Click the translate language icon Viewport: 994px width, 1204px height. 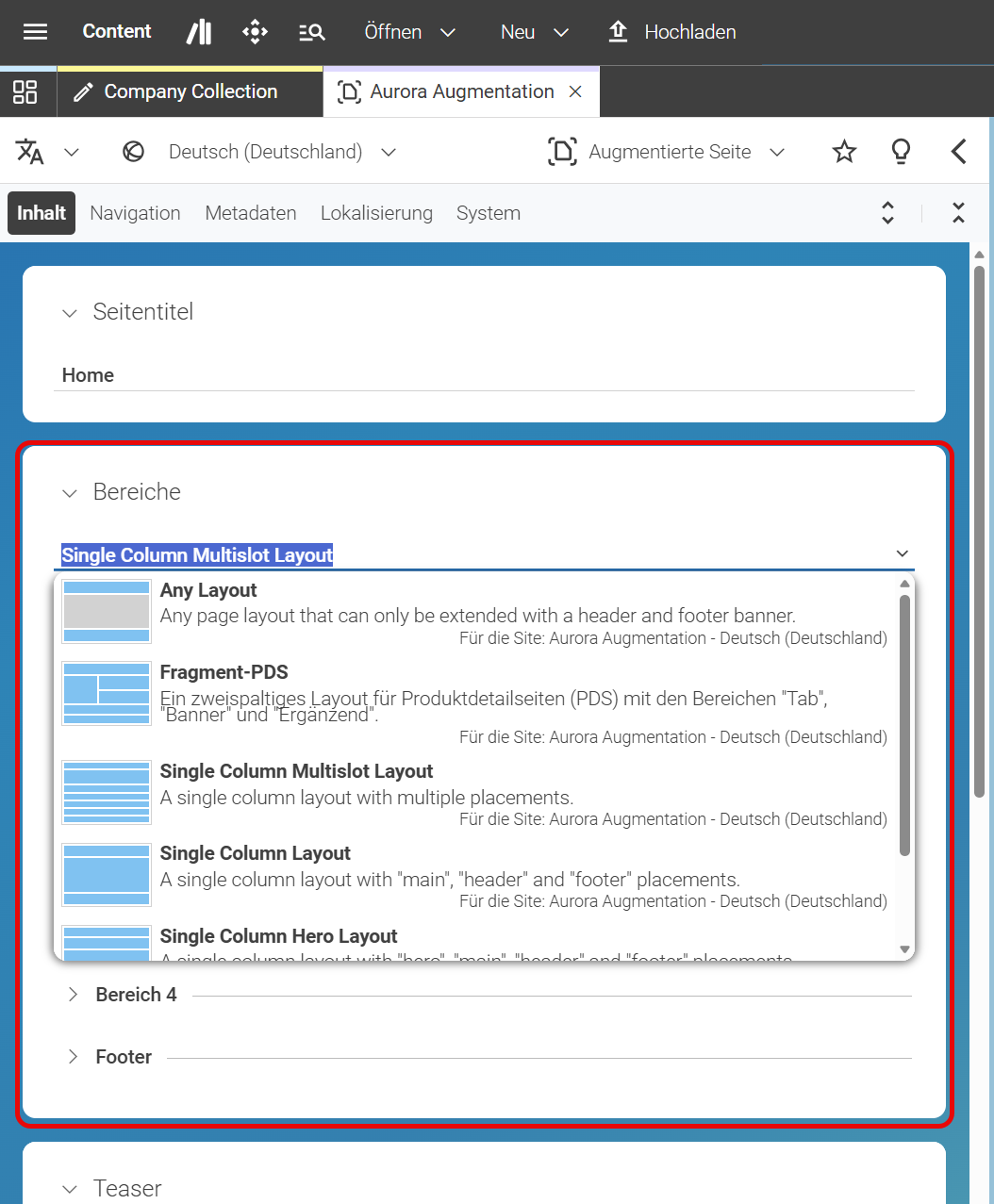pyautogui.click(x=30, y=151)
